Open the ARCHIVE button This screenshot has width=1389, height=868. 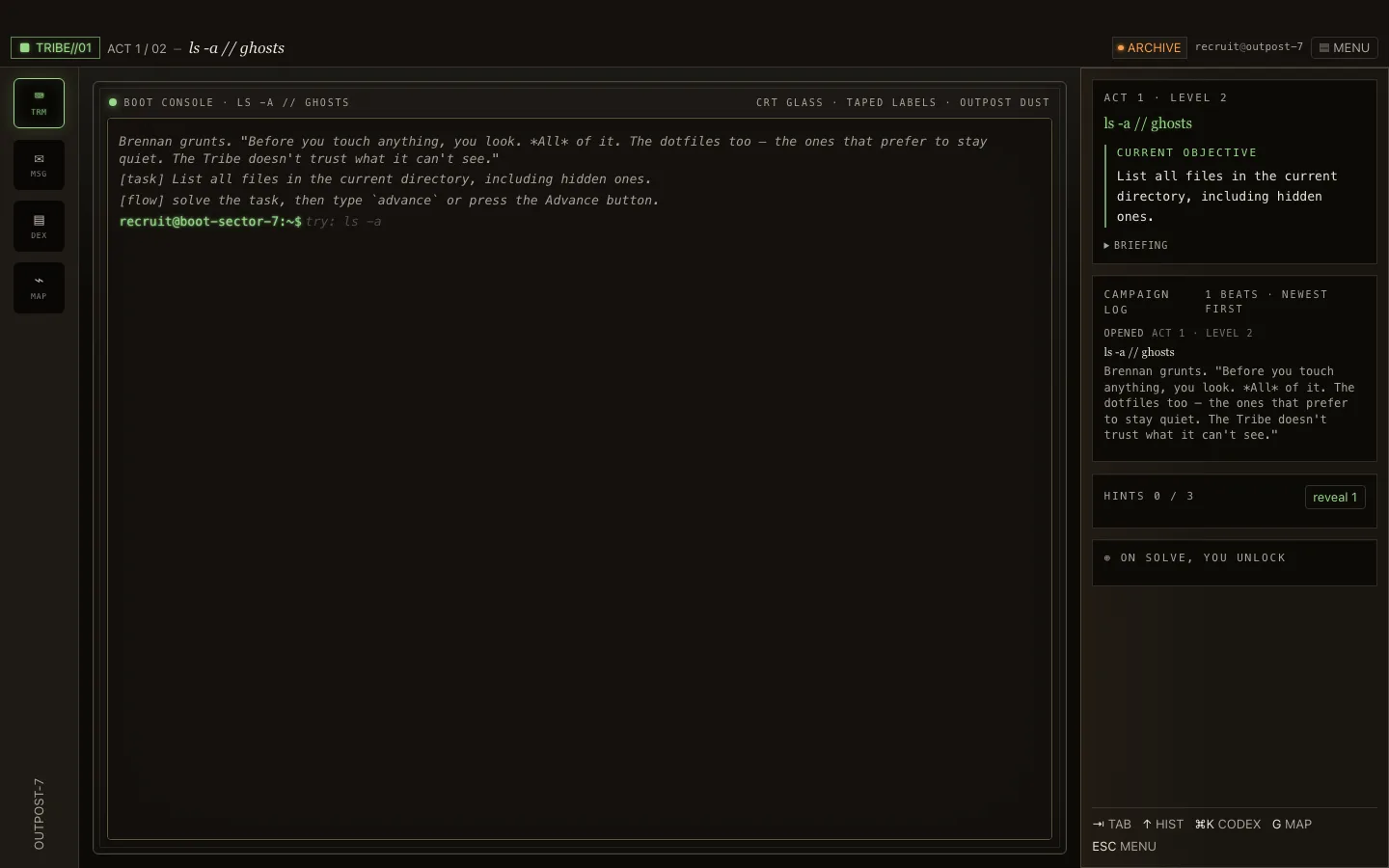tap(1149, 47)
